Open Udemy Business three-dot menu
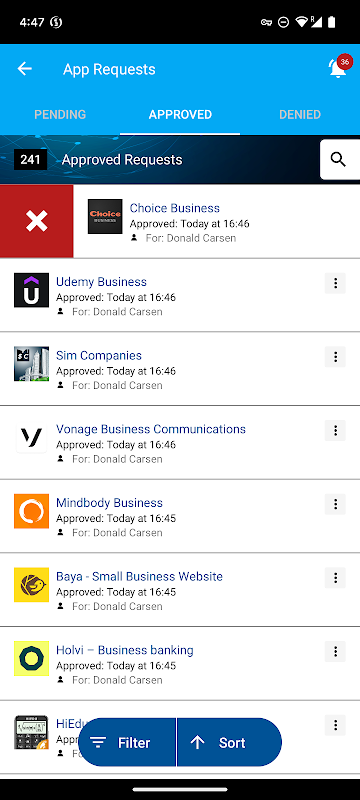Screen dimensions: 360x800 click(x=335, y=283)
